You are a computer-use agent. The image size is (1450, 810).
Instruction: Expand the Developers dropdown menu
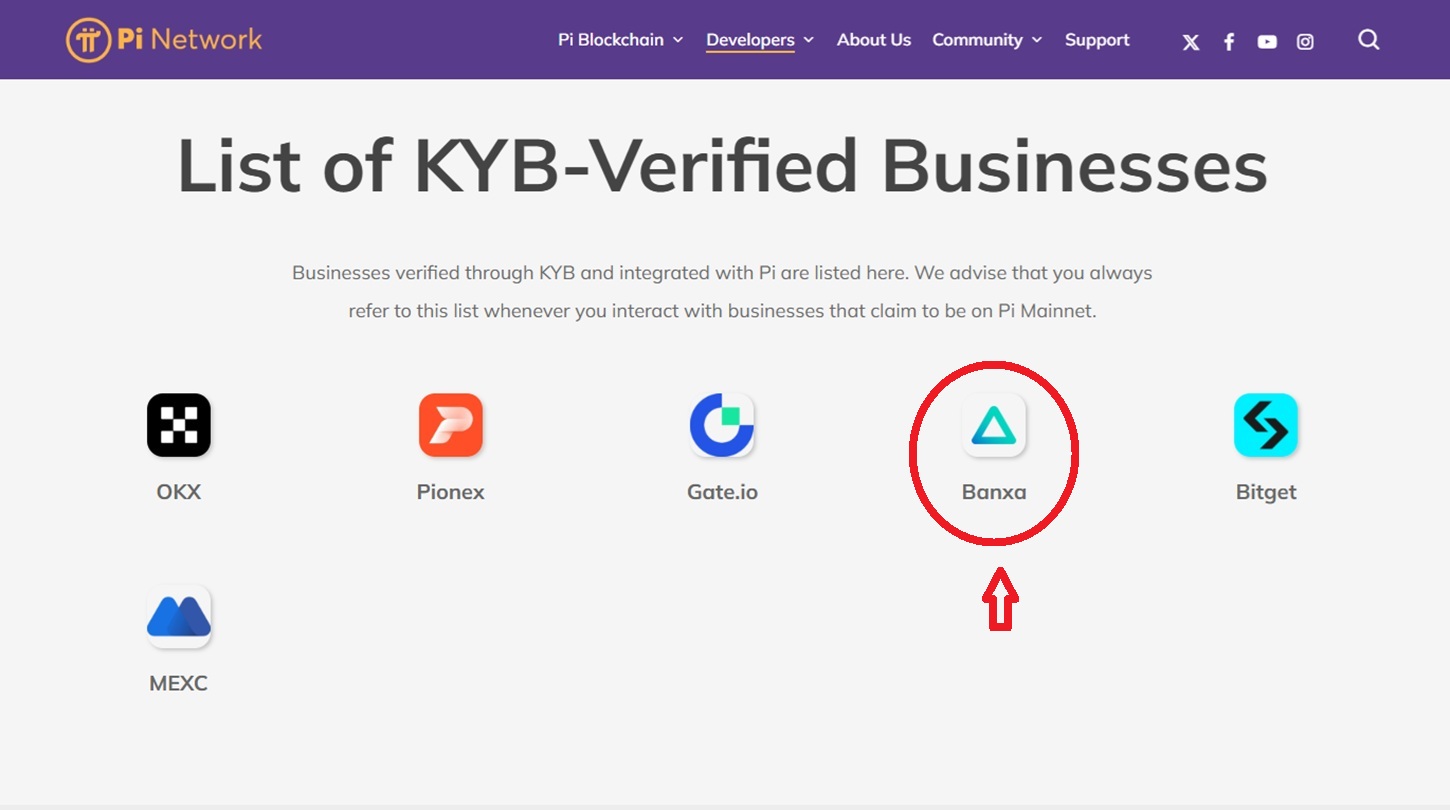[760, 40]
